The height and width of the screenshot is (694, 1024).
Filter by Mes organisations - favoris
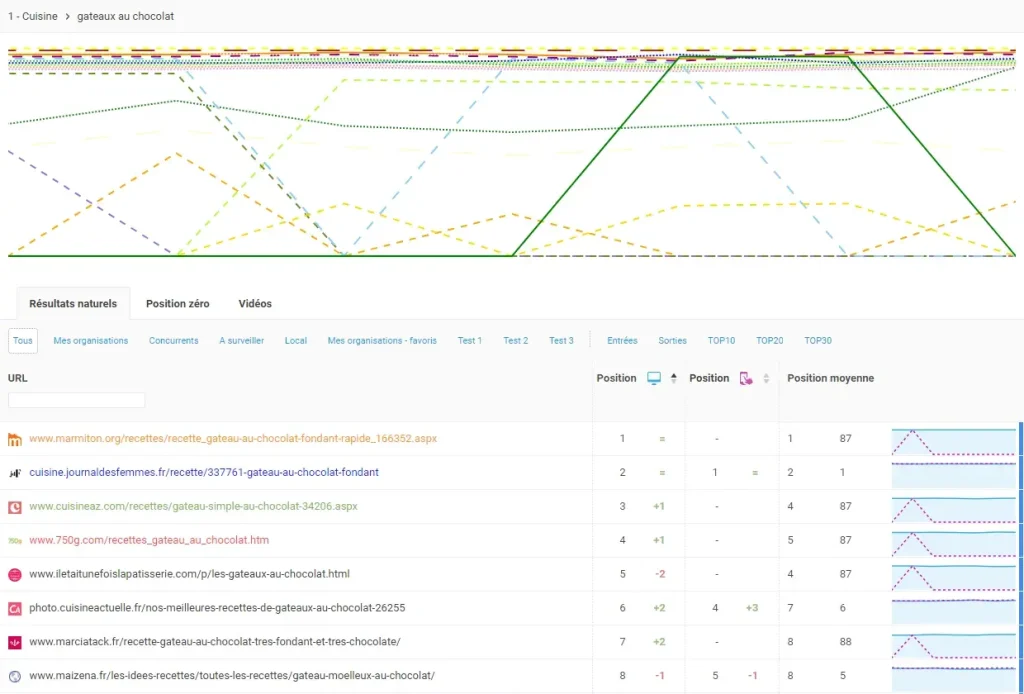[x=382, y=341]
